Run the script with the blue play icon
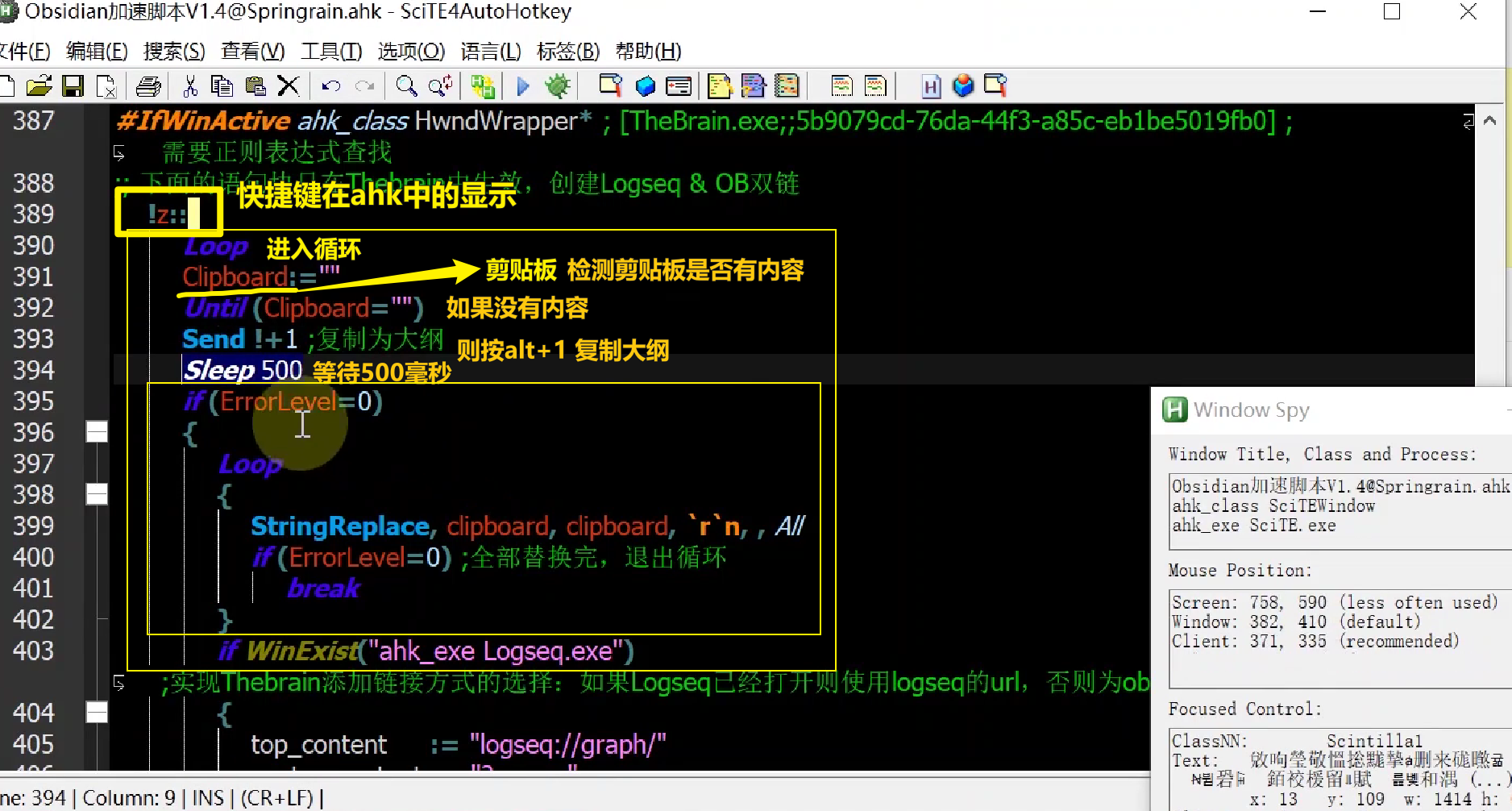The height and width of the screenshot is (811, 1512). pyautogui.click(x=523, y=85)
